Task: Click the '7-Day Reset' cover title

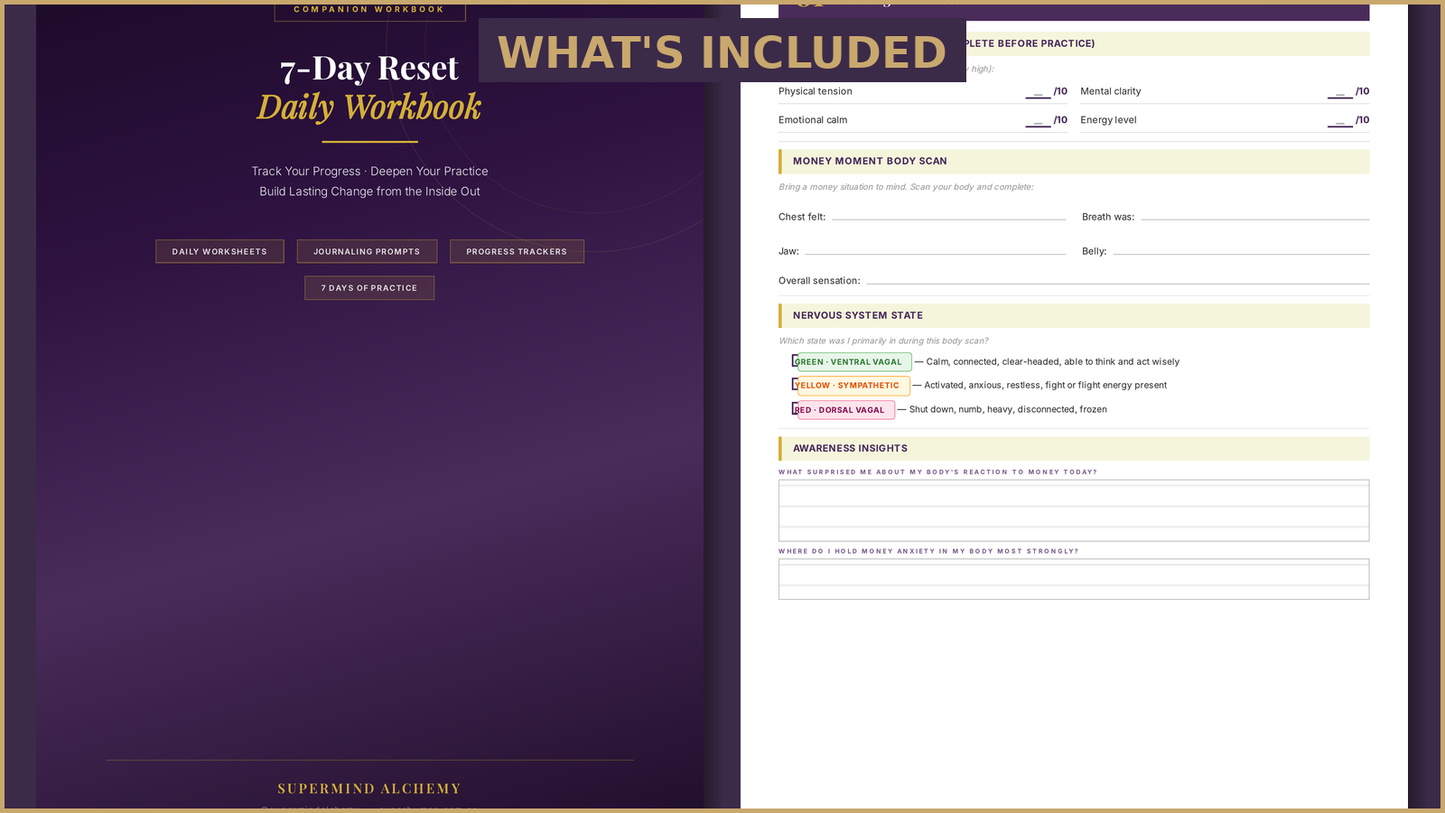Action: tap(369, 68)
